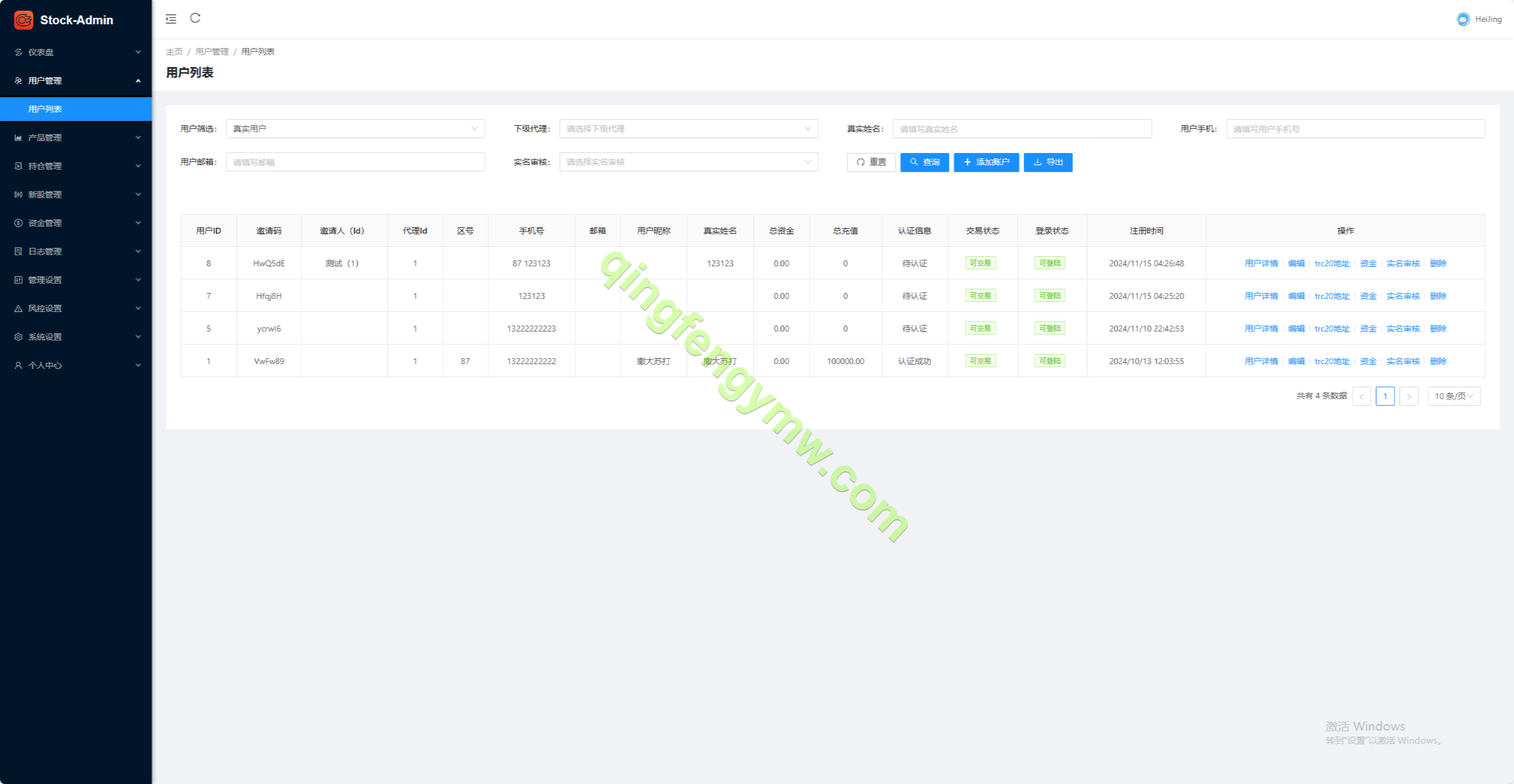
Task: Click 用户详情 link for user 5
Action: 1261,329
